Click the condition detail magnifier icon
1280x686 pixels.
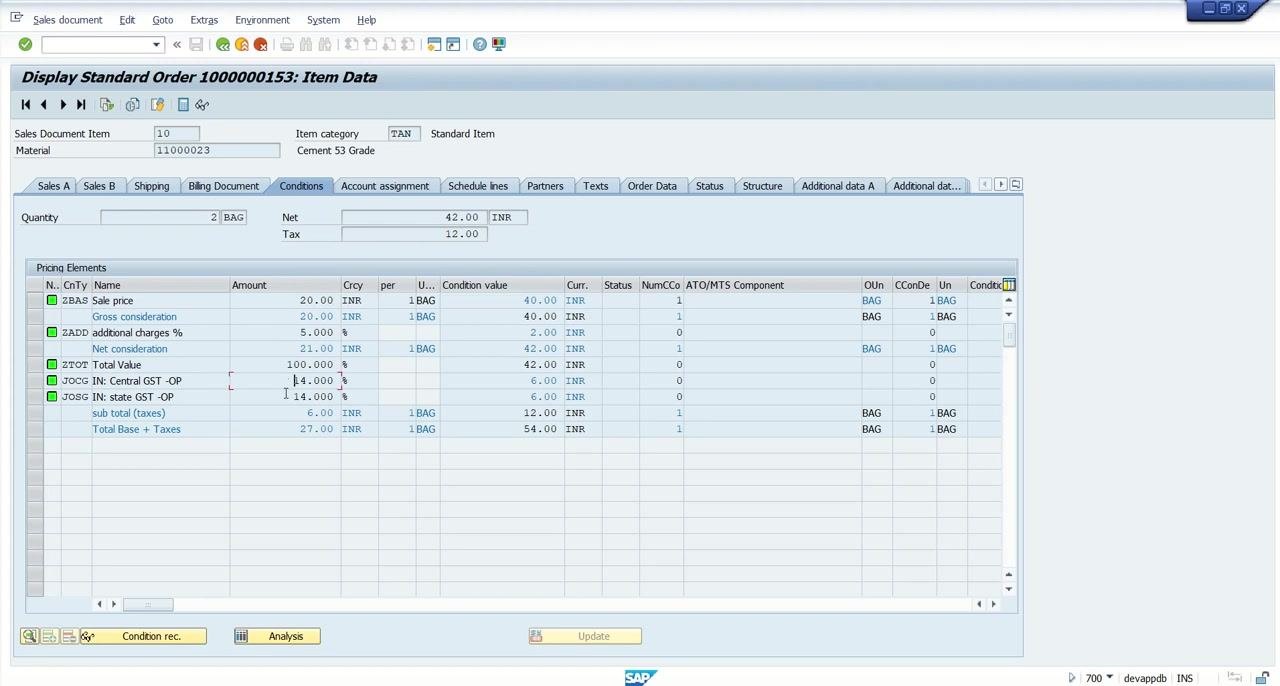coord(29,636)
